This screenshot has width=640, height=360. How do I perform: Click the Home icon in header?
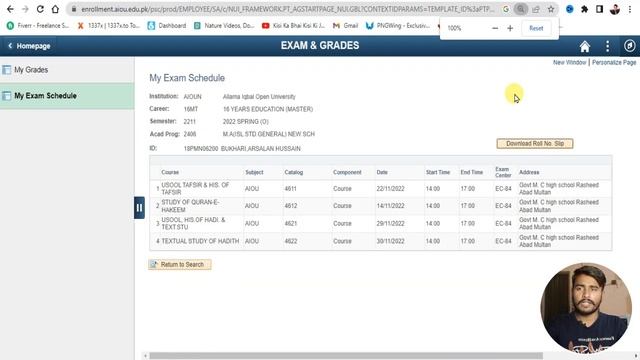pos(584,46)
